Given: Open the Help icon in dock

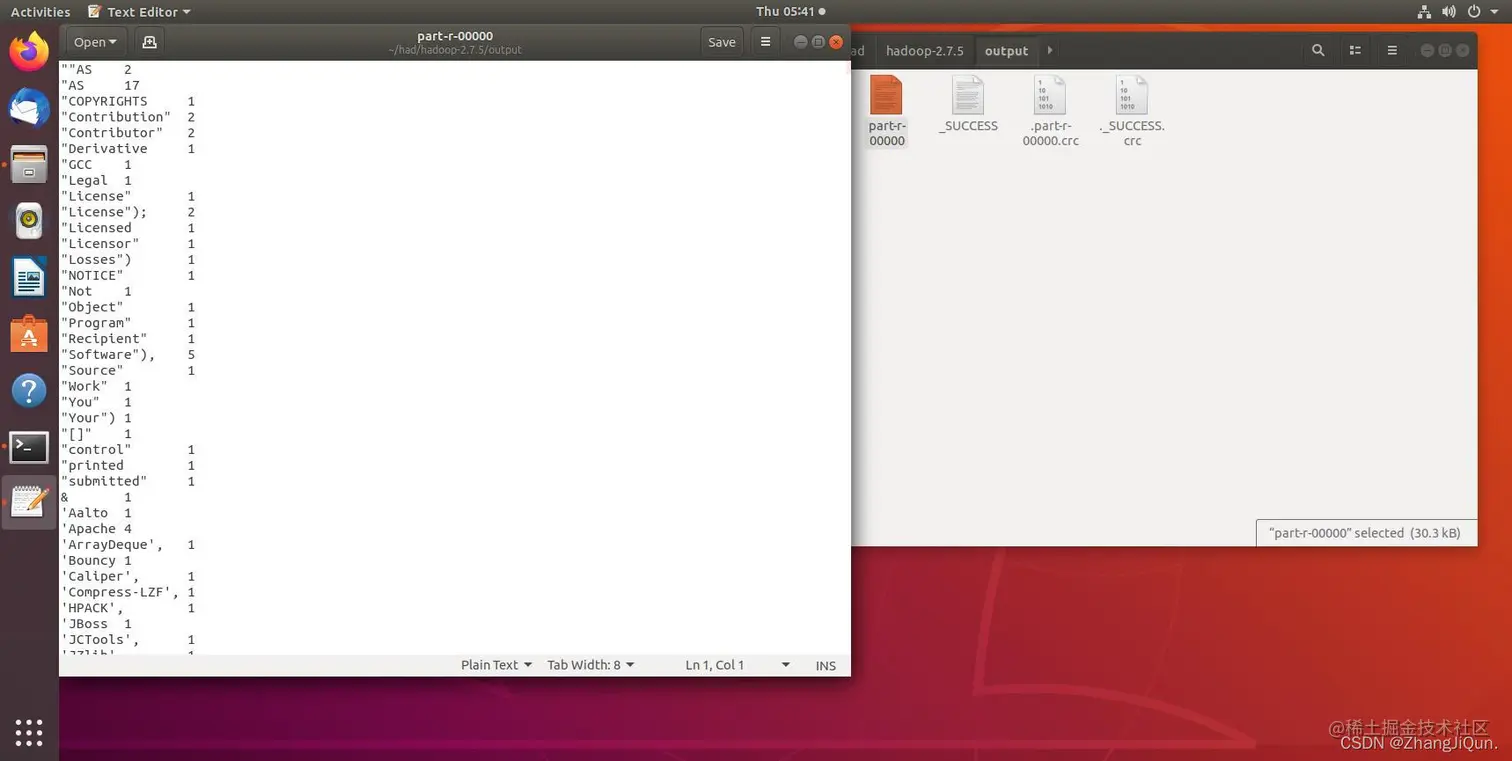Looking at the screenshot, I should pyautogui.click(x=29, y=390).
